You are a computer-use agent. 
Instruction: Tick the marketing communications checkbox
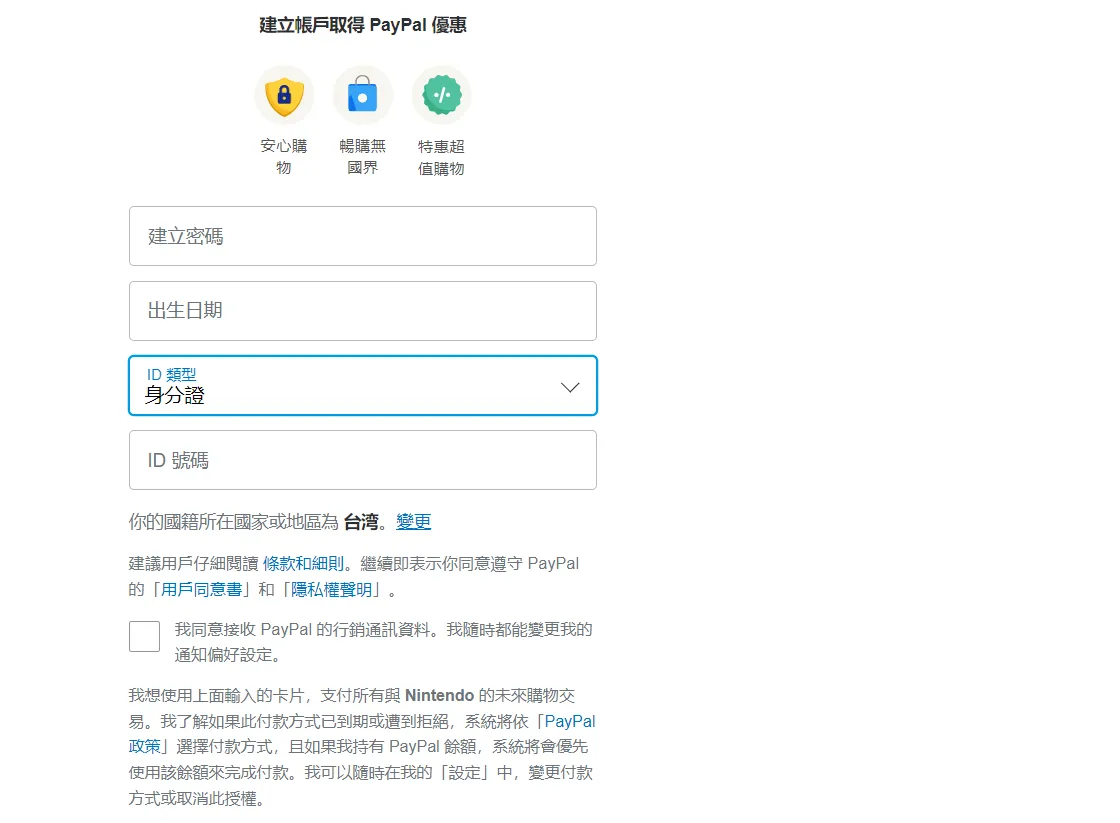(x=145, y=637)
